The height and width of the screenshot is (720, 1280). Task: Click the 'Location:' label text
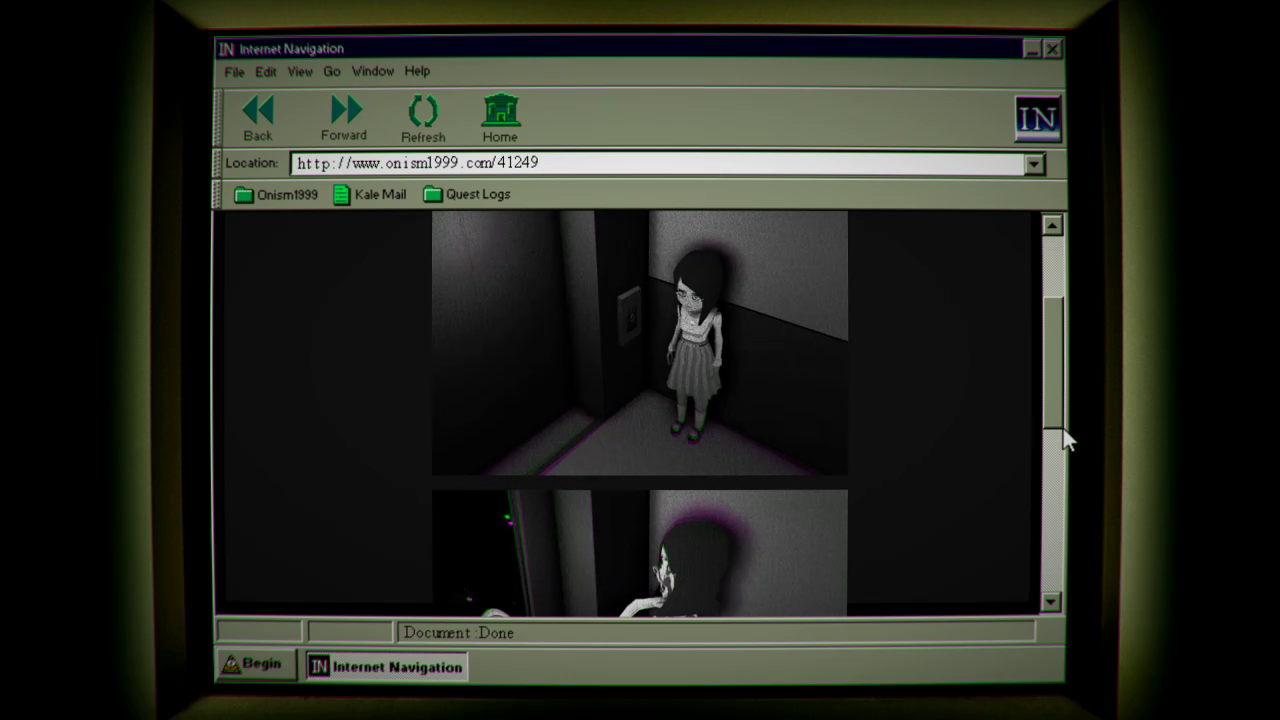point(251,163)
